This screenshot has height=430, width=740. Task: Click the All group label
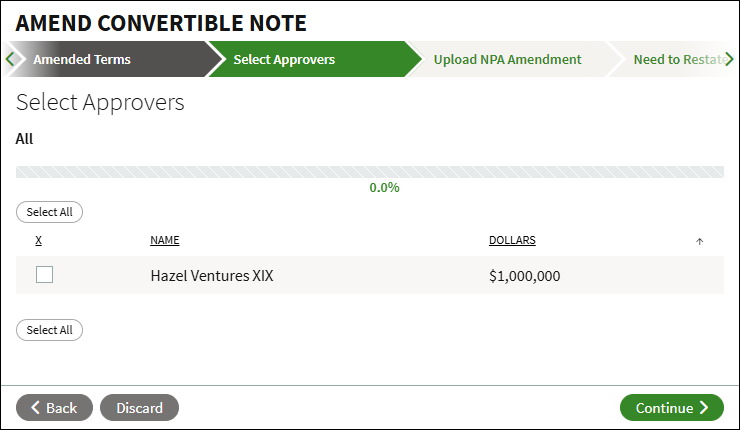(x=25, y=139)
